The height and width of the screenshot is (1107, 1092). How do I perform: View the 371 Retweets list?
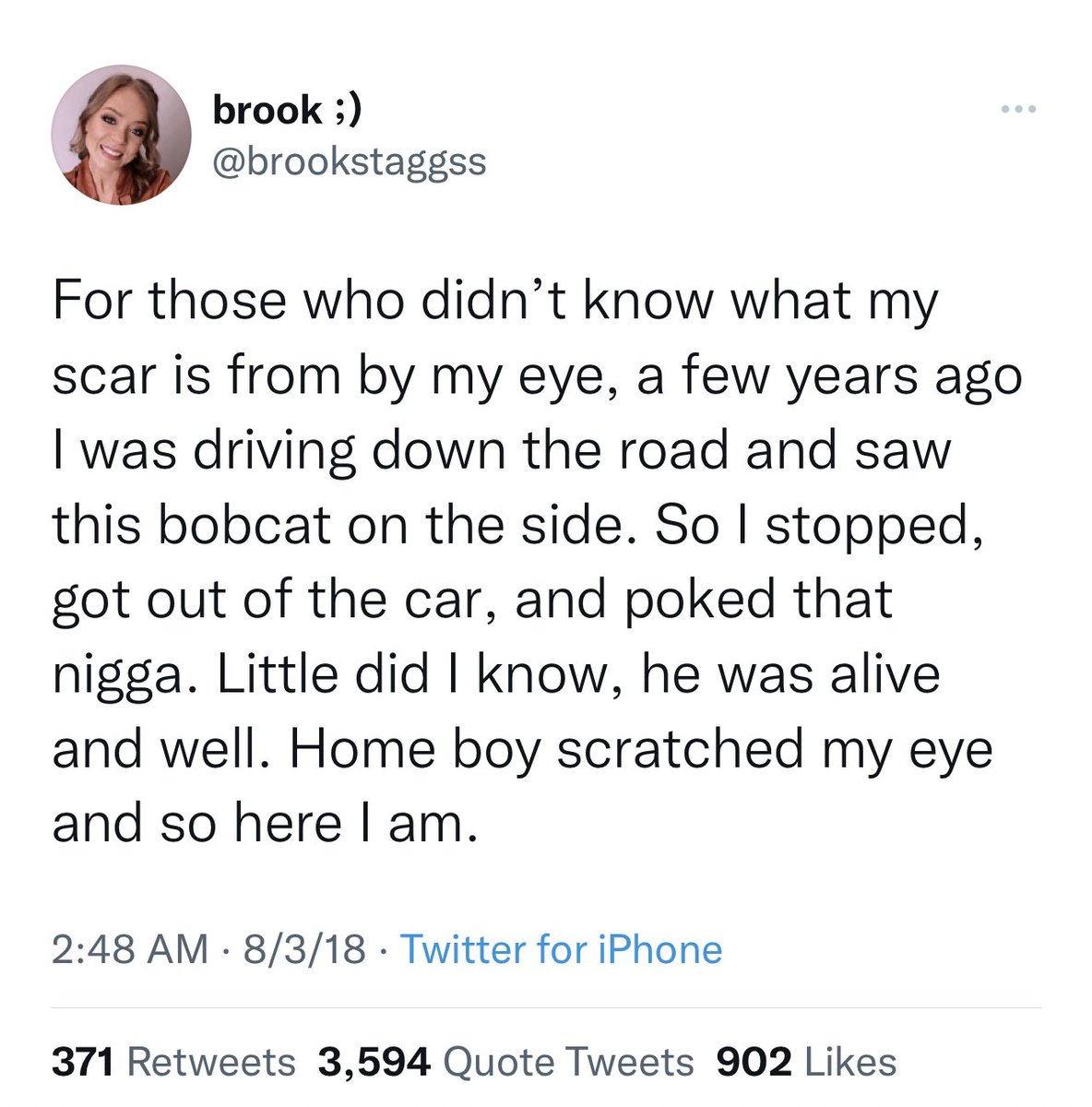click(x=173, y=1062)
